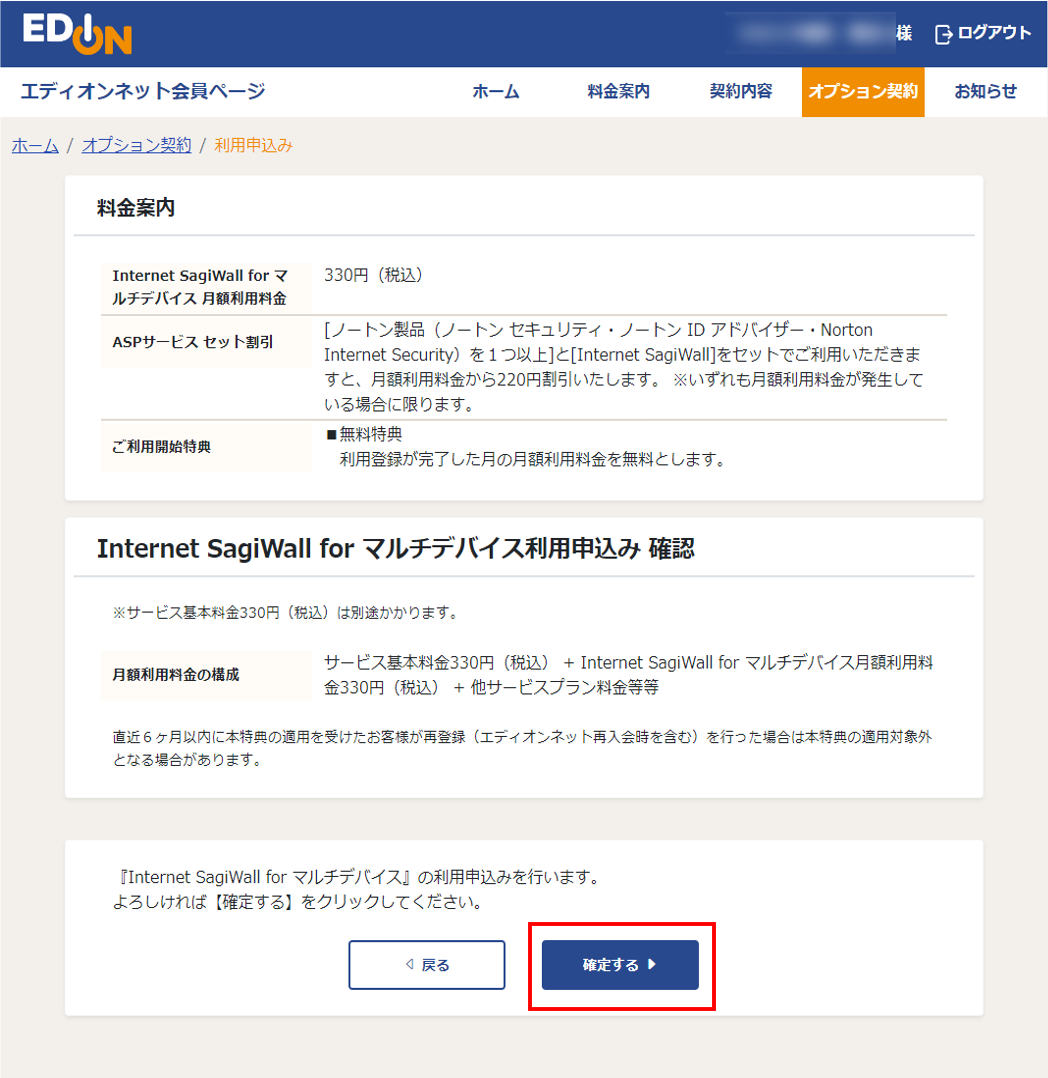Click the 直近６ヶ月以内 disclaimer note
1048x1078 pixels.
point(522,748)
